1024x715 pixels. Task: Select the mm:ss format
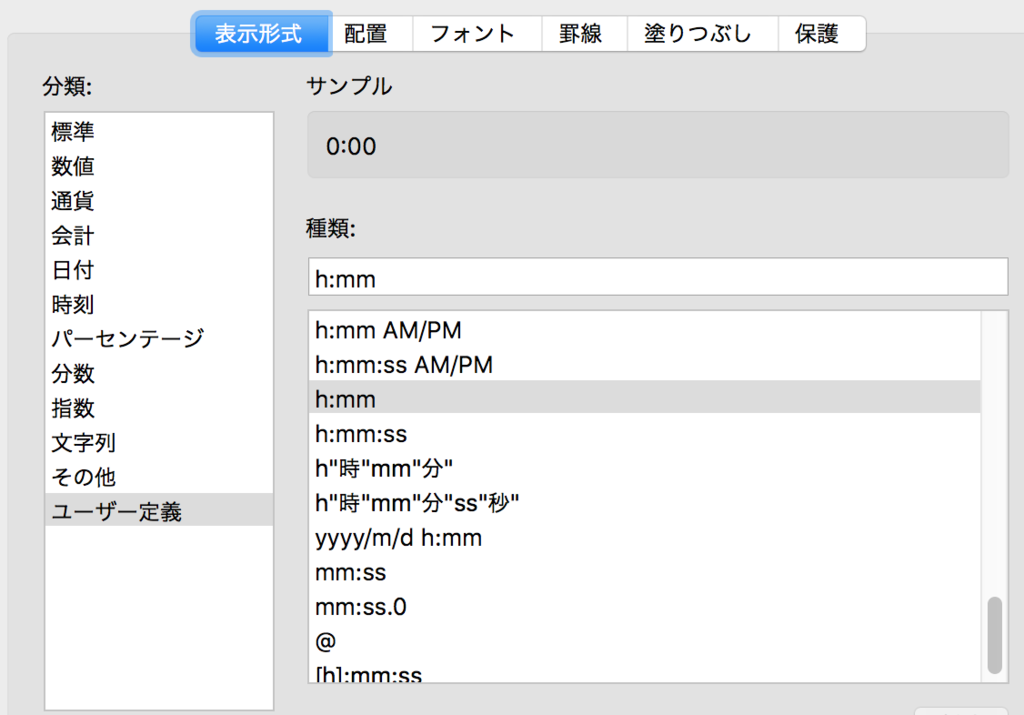point(645,573)
